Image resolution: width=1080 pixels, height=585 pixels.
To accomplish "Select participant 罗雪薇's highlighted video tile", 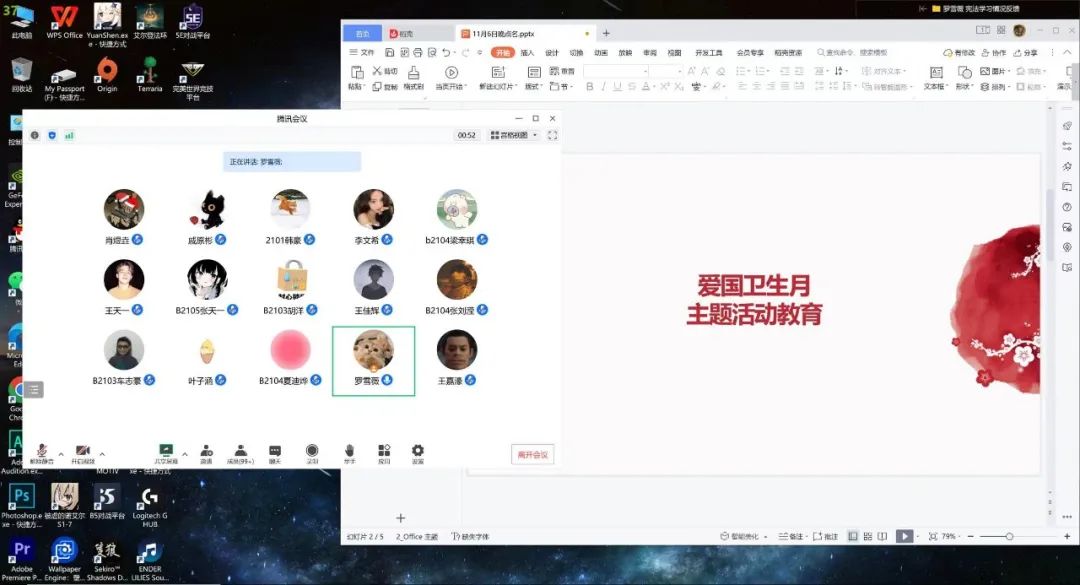I will [x=373, y=360].
